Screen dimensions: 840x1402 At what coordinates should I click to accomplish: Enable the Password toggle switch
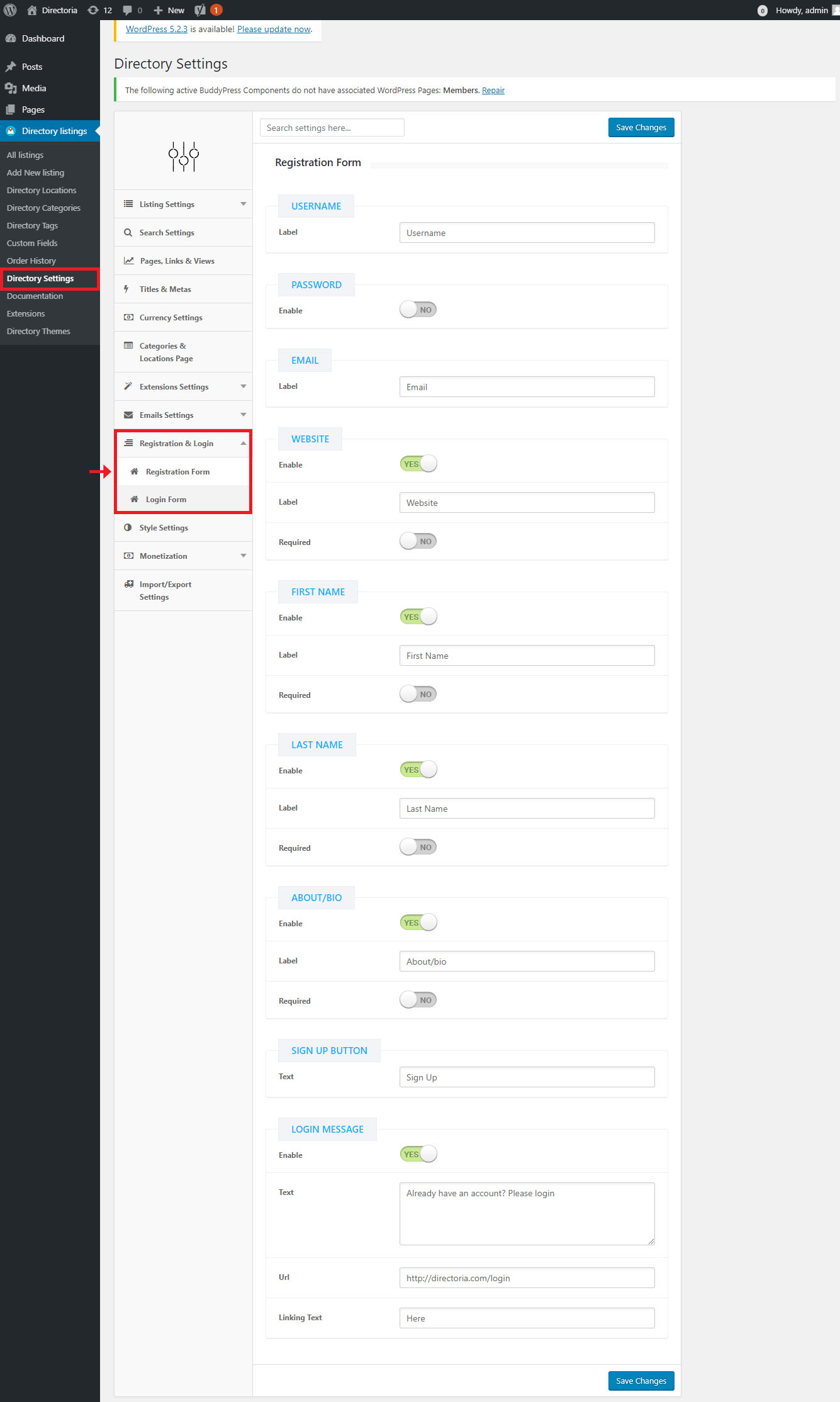click(x=418, y=310)
